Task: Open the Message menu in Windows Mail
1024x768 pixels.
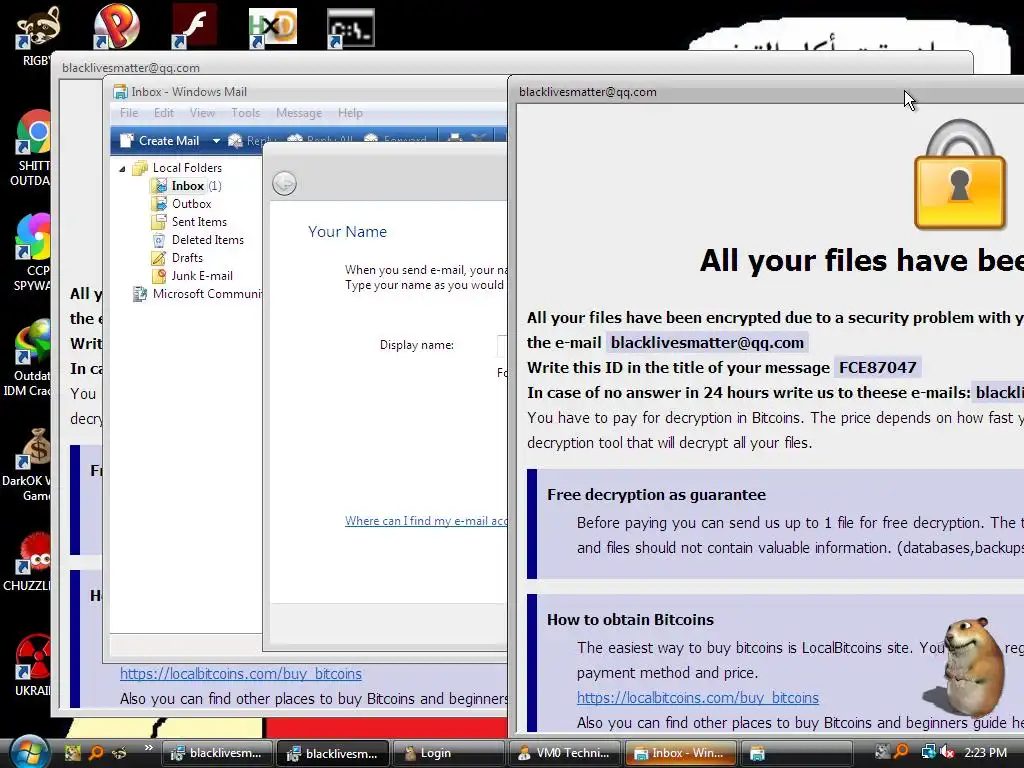Action: point(299,113)
